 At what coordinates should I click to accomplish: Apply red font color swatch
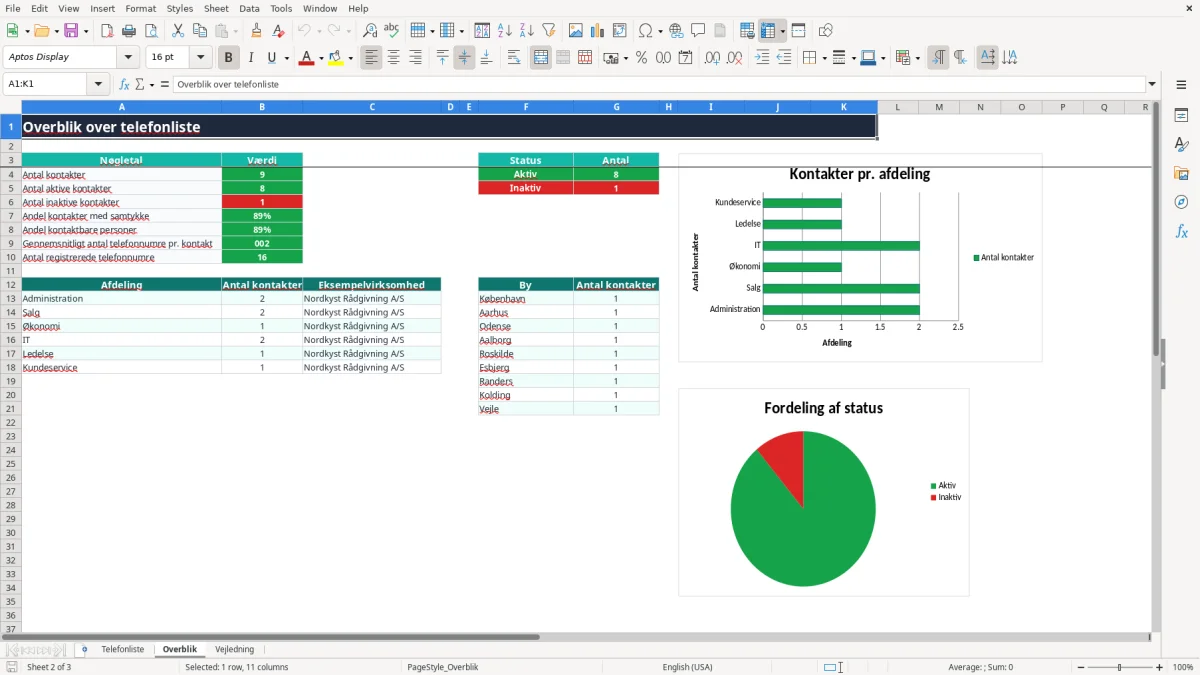pyautogui.click(x=306, y=58)
